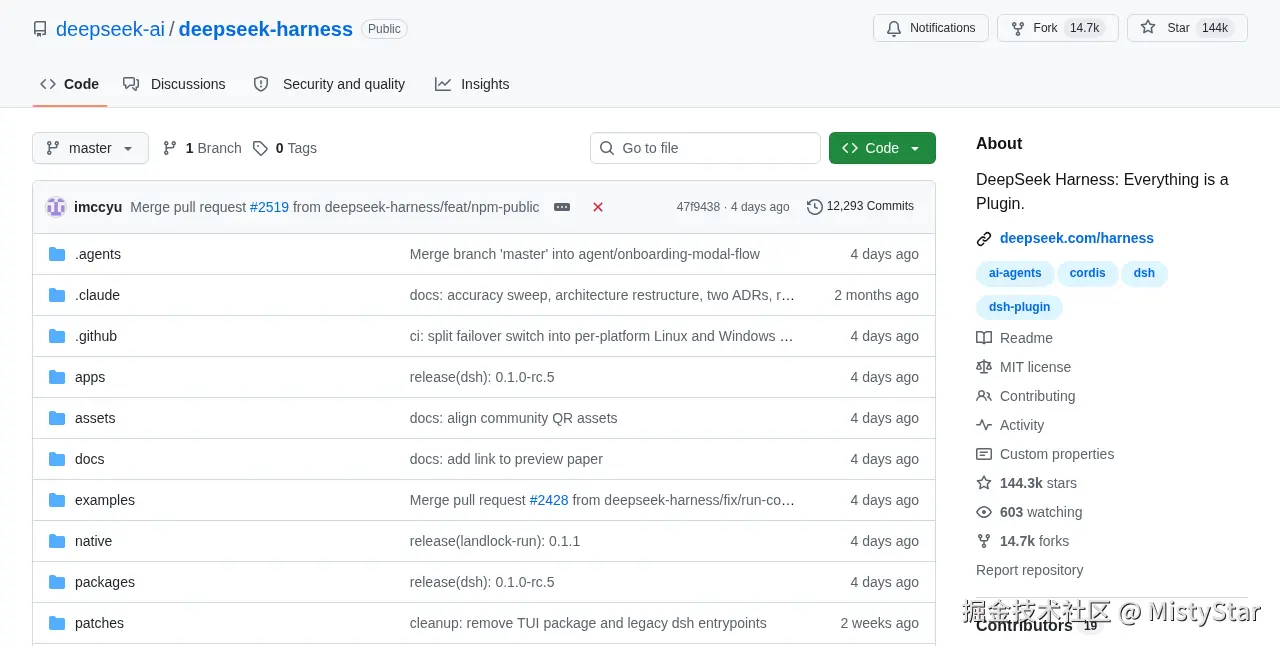View the 12,293 Commits history
Screen dimensions: 1280x646
(x=860, y=206)
